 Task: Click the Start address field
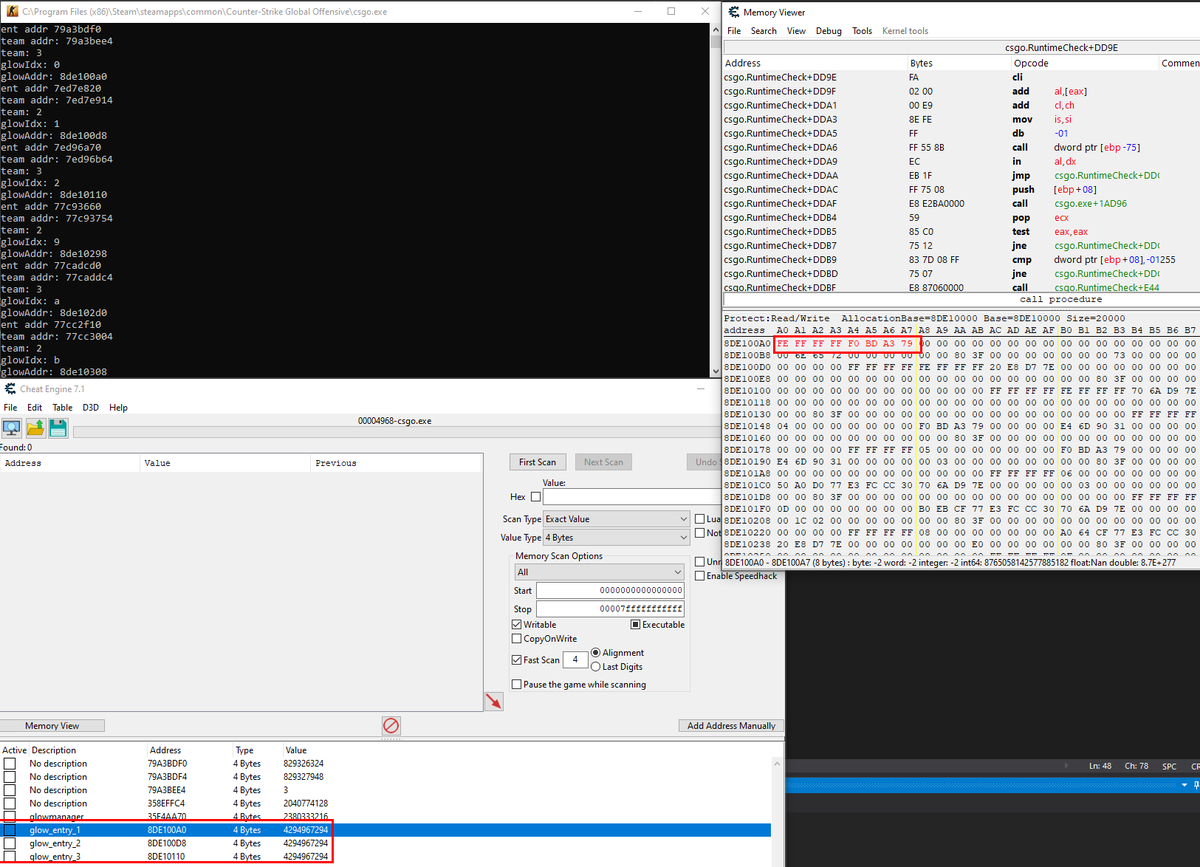[610, 590]
